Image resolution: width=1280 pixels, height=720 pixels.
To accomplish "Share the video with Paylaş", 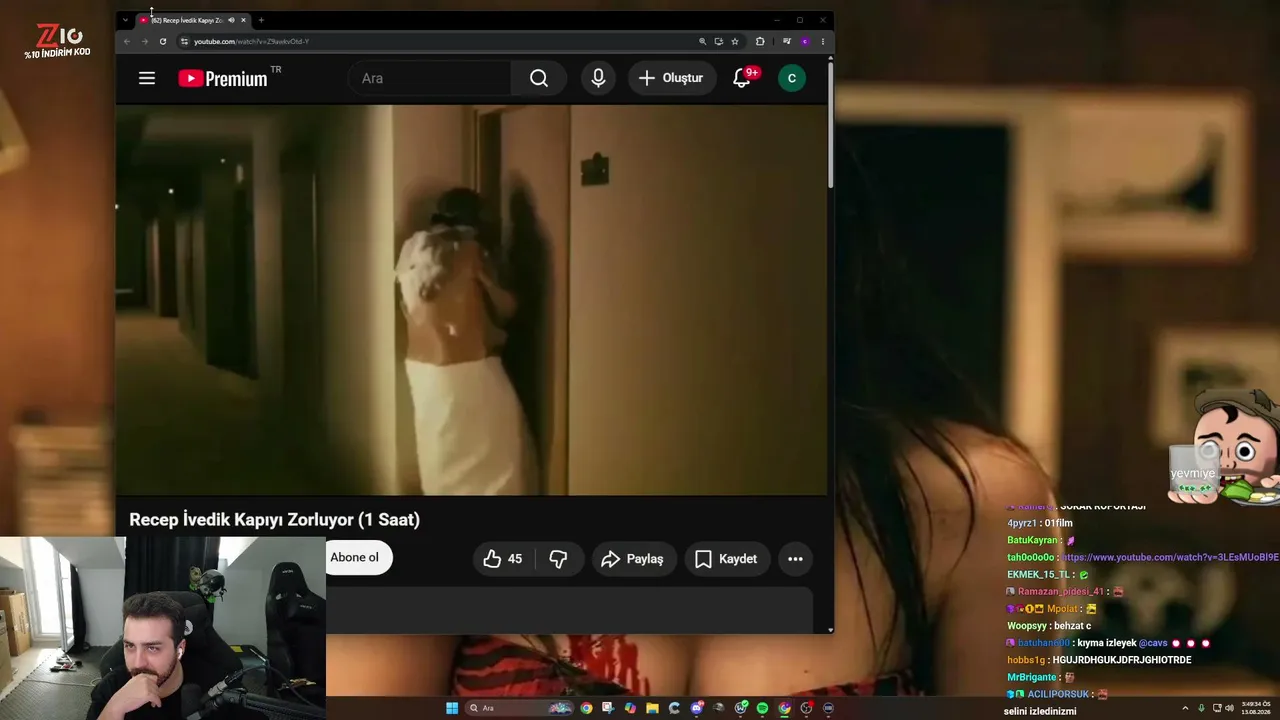I will [x=634, y=559].
